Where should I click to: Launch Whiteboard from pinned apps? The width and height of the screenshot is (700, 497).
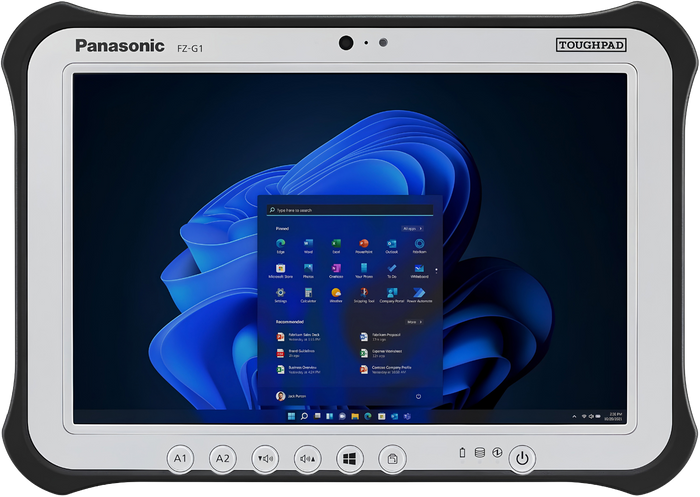419,271
